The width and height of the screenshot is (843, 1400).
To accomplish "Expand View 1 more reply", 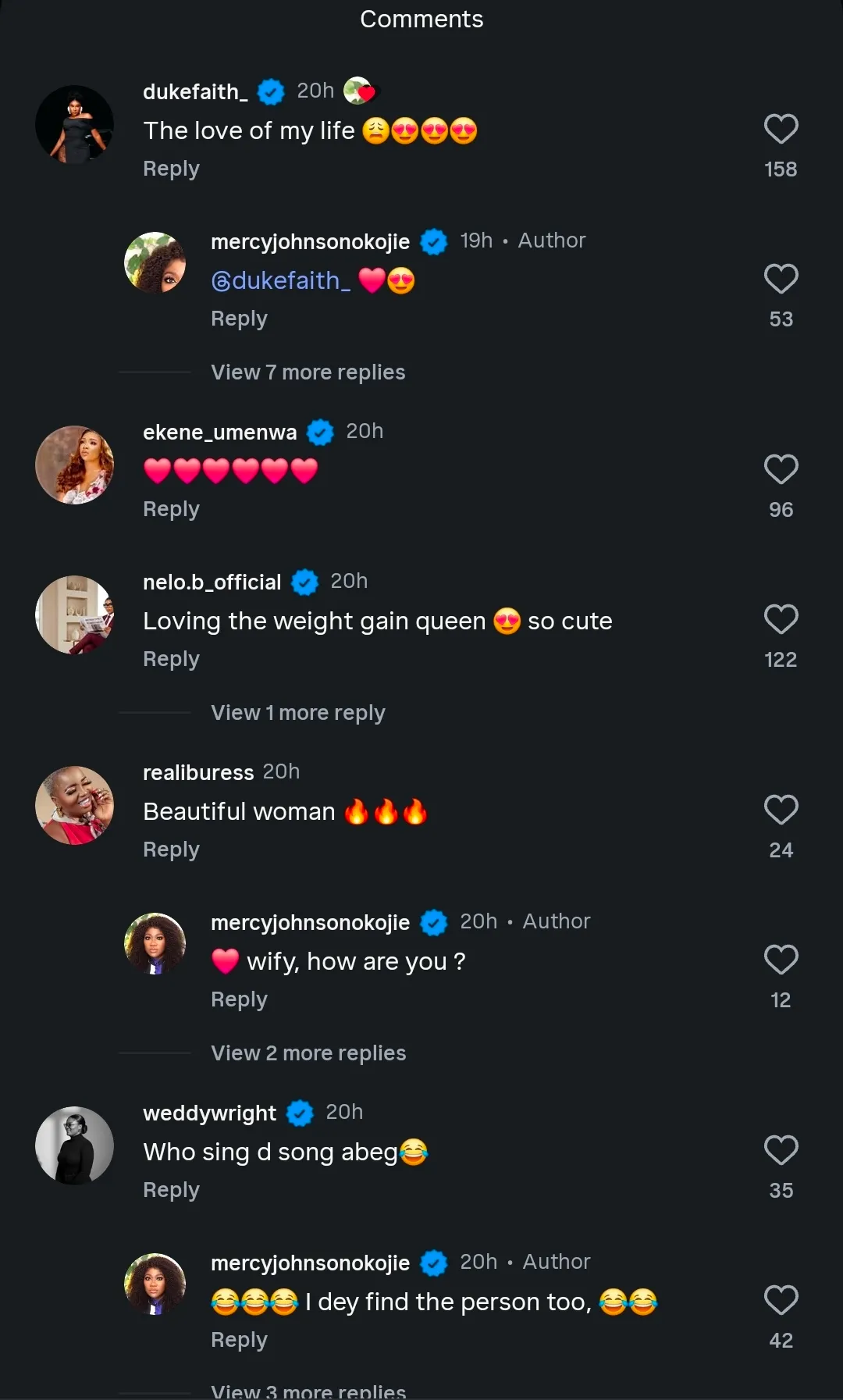I will point(297,713).
